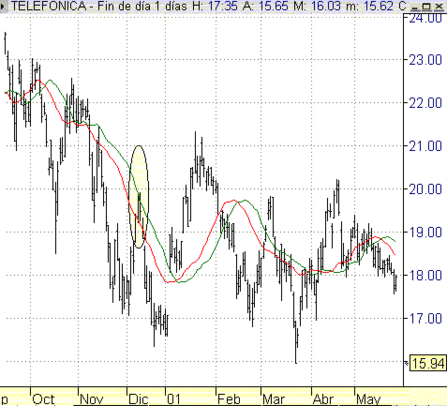Click the Nov label on time axis
Image resolution: width=447 pixels, height=406 pixels.
[x=91, y=399]
